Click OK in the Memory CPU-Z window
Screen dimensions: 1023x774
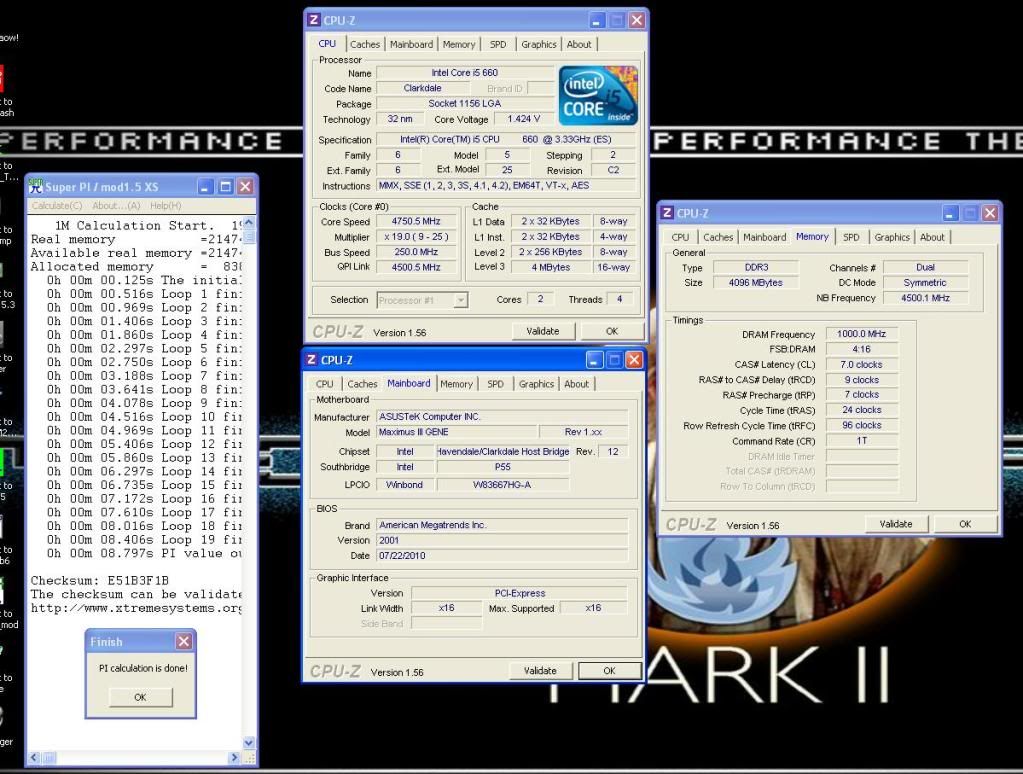[x=964, y=524]
